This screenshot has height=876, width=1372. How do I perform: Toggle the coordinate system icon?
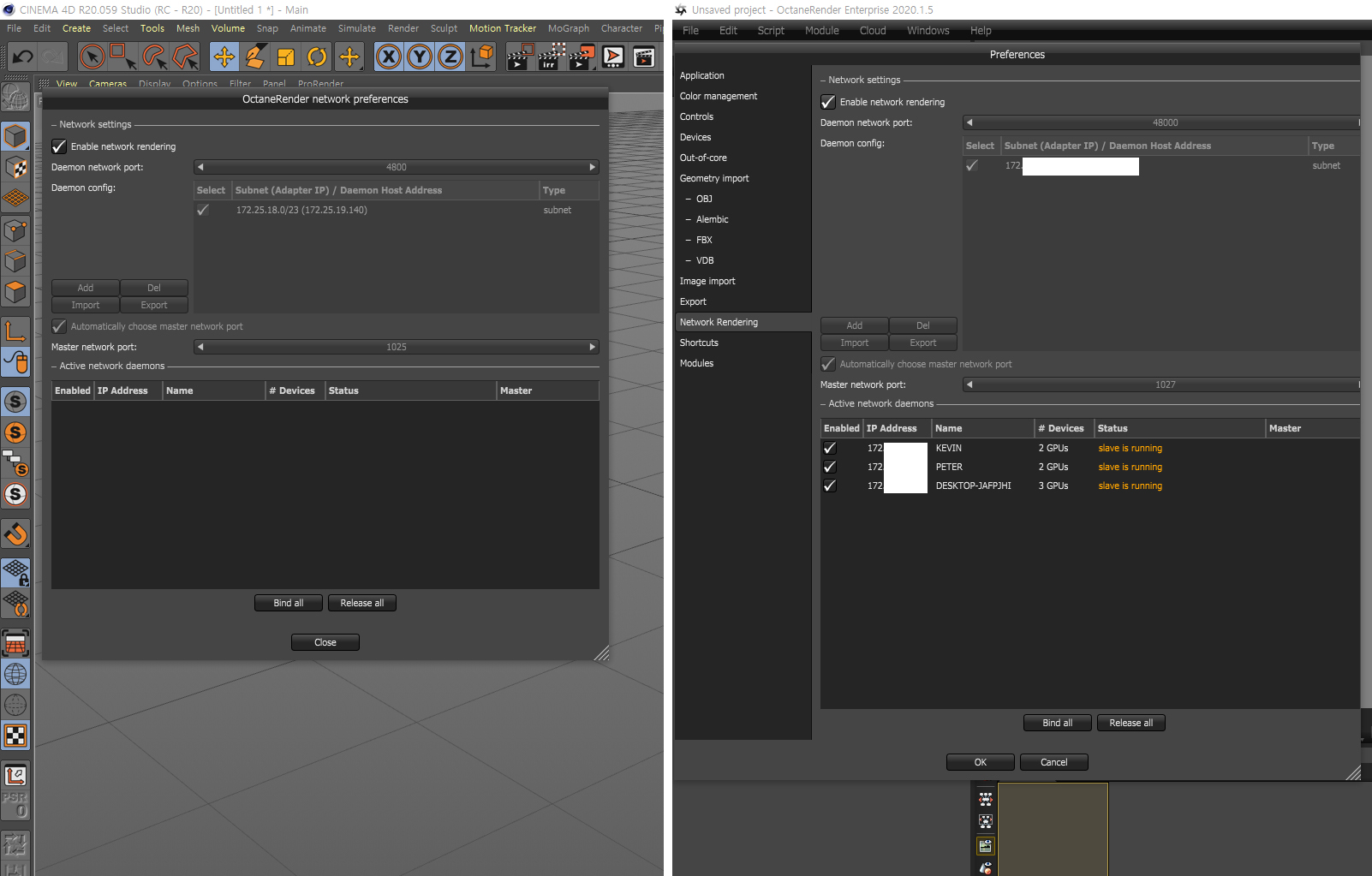click(482, 57)
